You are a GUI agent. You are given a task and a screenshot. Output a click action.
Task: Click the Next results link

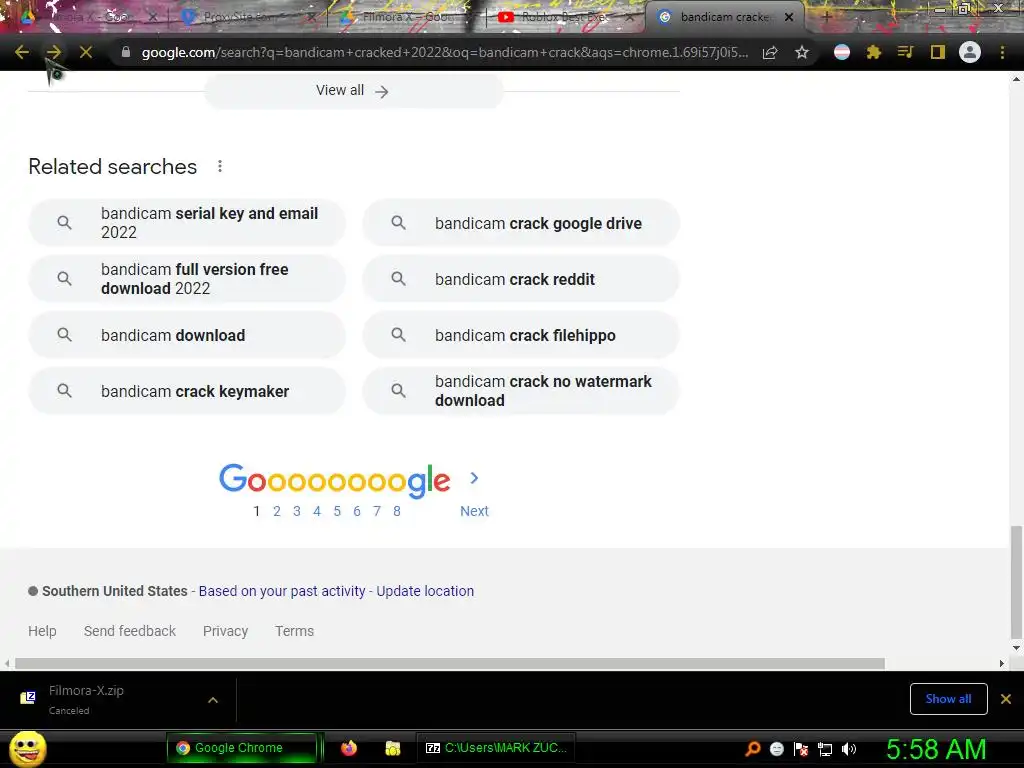[x=474, y=511]
